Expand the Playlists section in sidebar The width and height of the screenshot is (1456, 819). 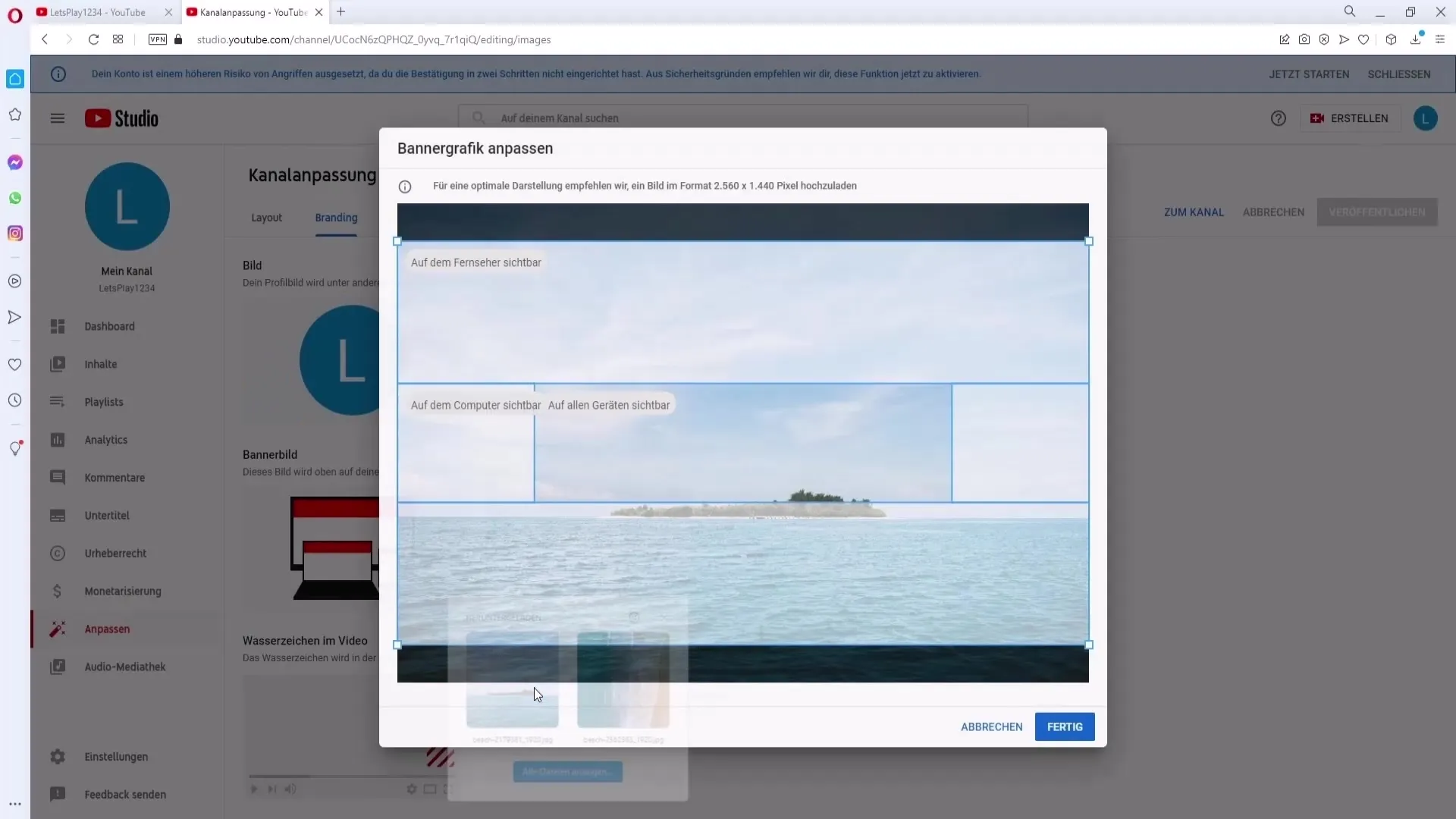pyautogui.click(x=104, y=401)
